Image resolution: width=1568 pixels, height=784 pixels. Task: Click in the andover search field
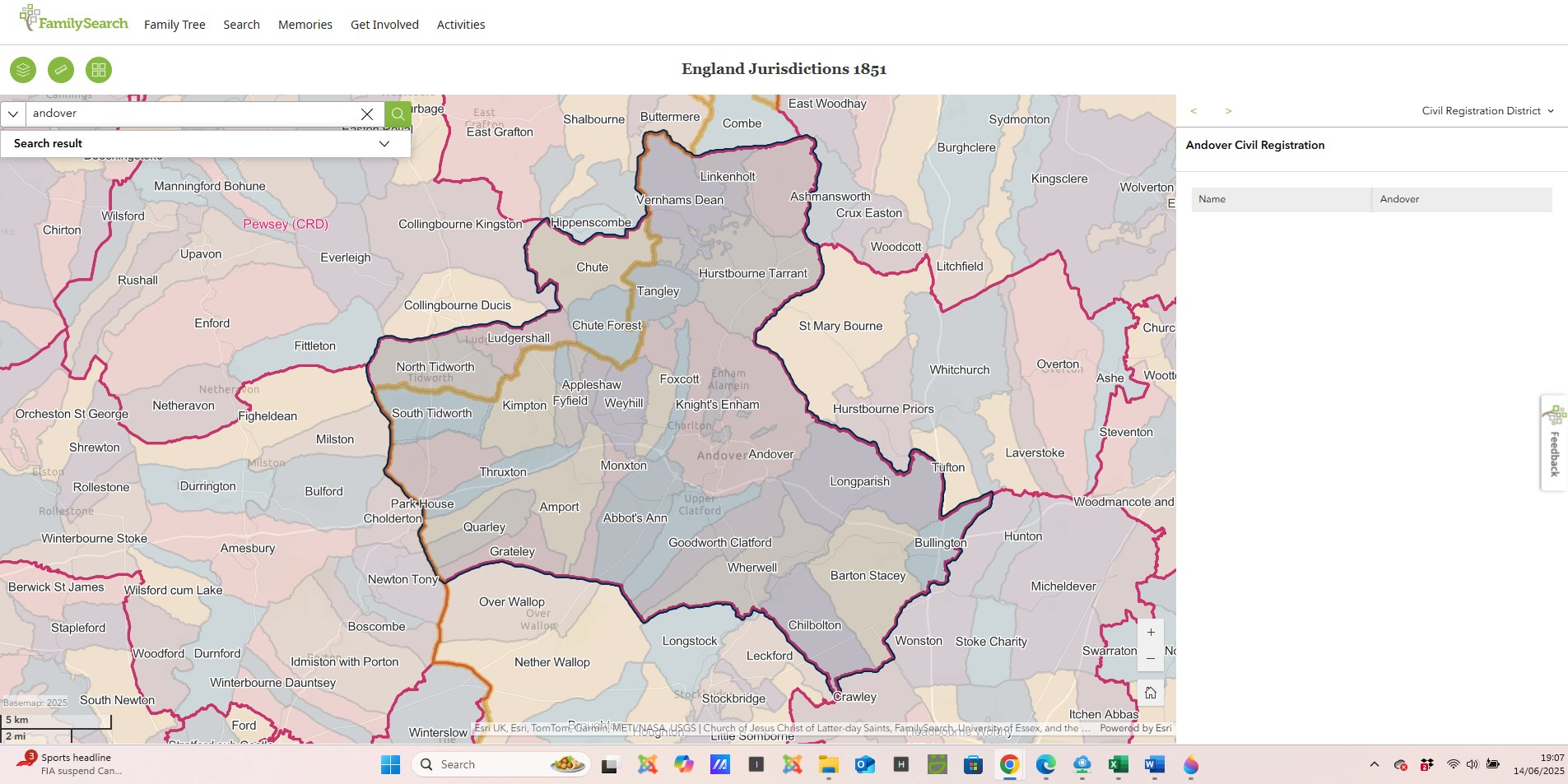[x=193, y=114]
